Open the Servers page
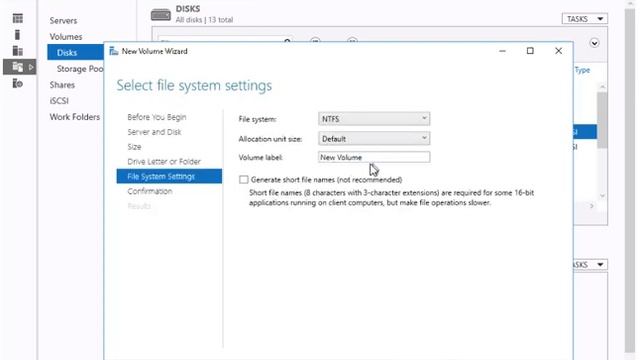 [x=63, y=20]
